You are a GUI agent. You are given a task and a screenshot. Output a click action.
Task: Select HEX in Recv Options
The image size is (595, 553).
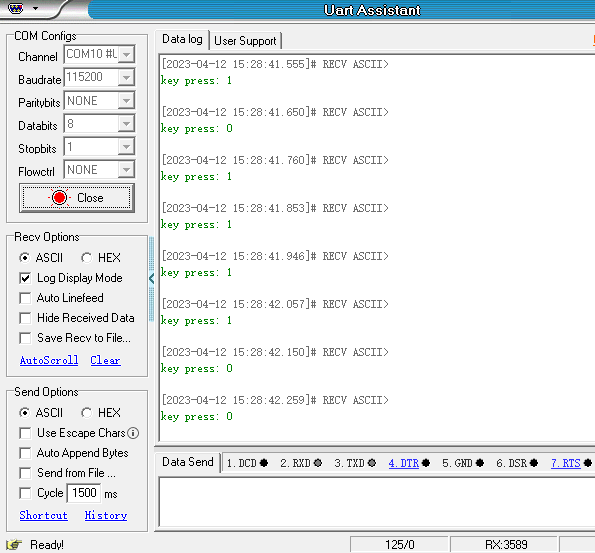pyautogui.click(x=101, y=258)
